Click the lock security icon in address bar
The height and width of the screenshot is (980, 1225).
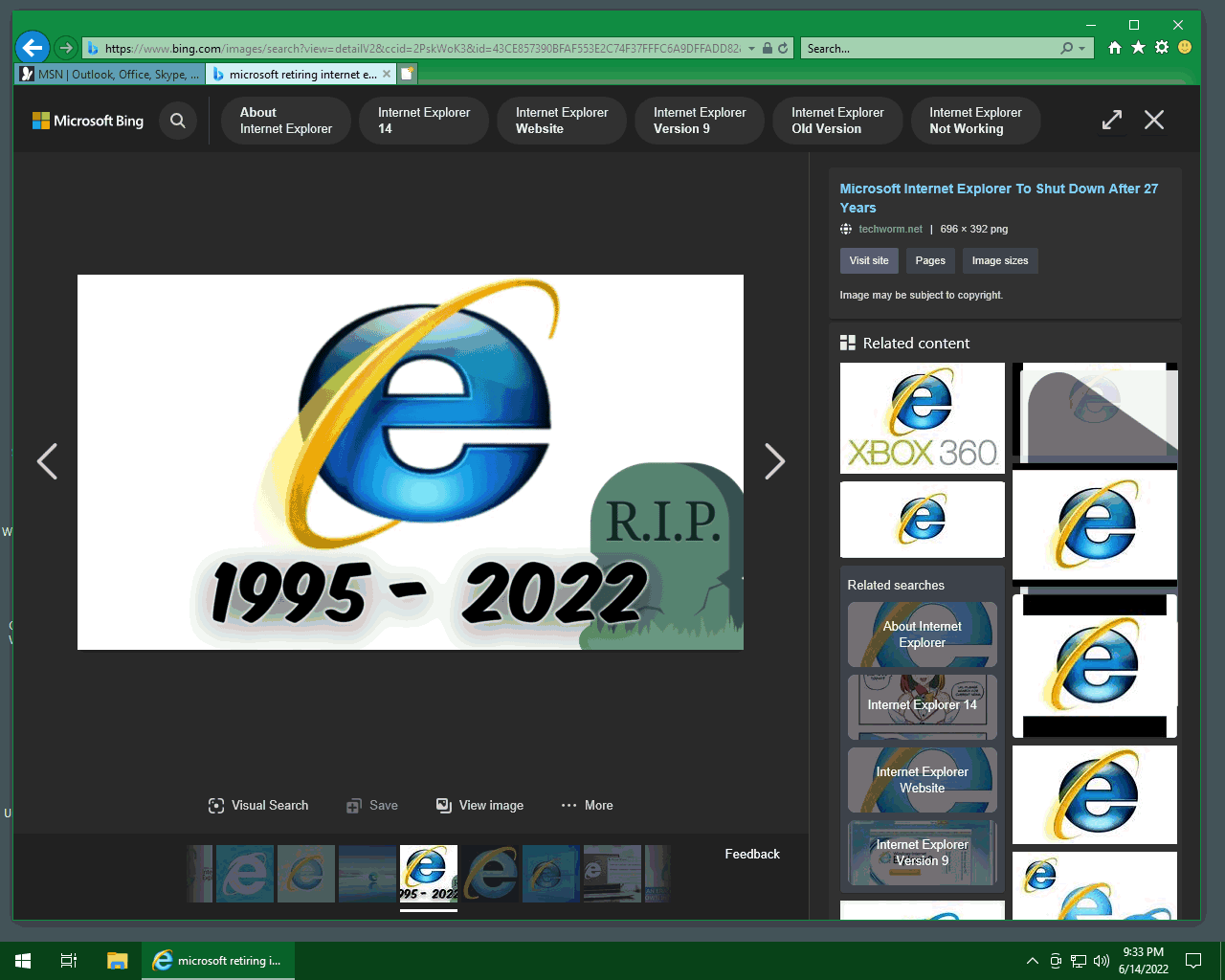pos(768,48)
